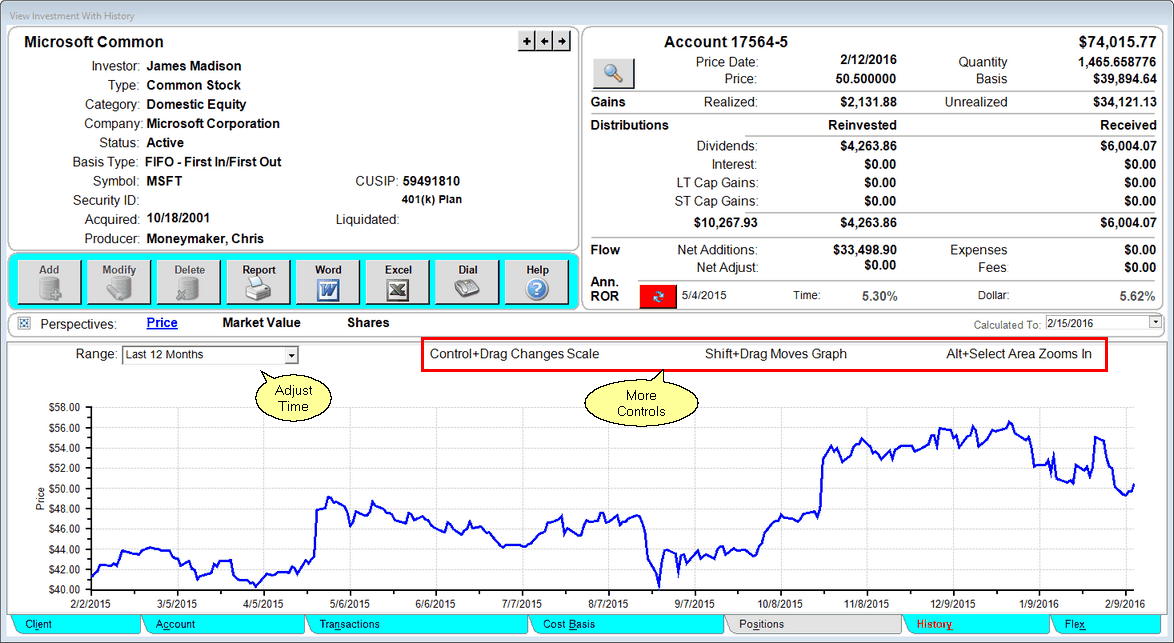This screenshot has width=1174, height=643.
Task: Select the Price perspective link
Action: [162, 323]
